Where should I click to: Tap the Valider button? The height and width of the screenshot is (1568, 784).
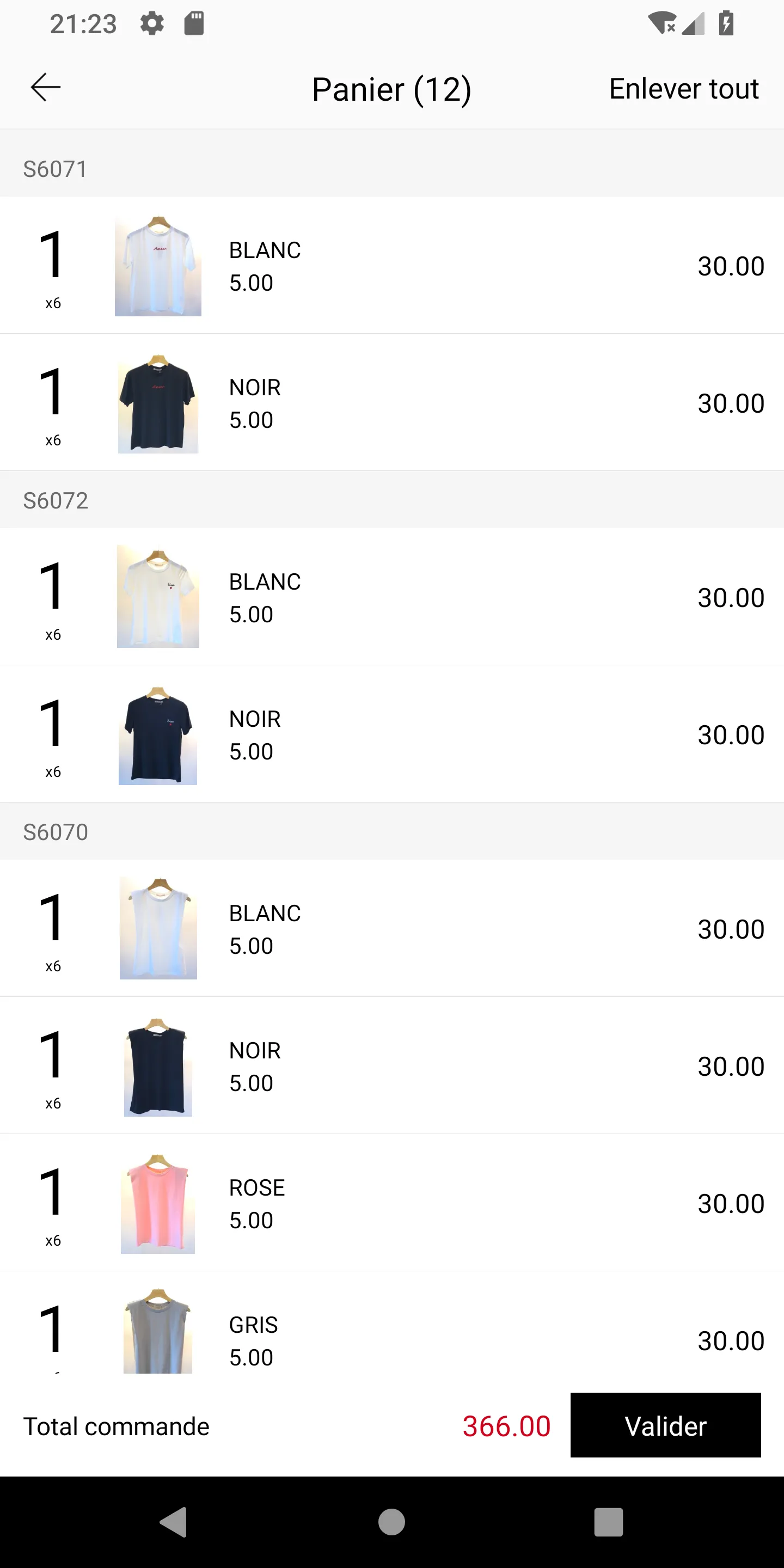(665, 1425)
